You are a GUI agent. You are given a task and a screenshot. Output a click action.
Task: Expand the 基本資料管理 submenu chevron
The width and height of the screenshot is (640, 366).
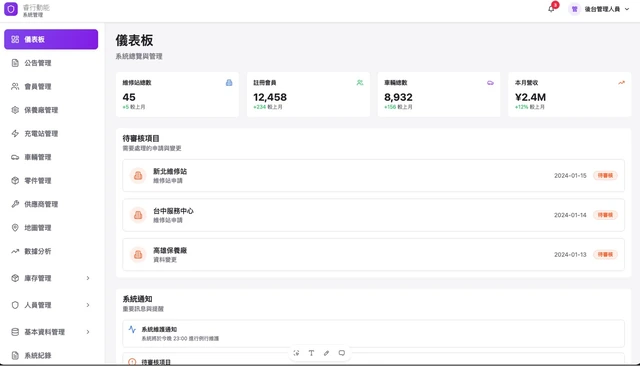click(x=88, y=332)
